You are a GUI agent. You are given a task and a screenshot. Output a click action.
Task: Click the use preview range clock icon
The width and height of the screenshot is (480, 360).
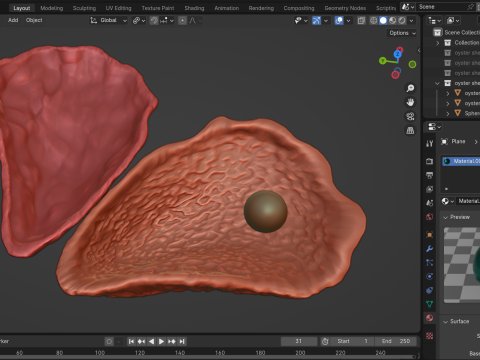coord(325,341)
